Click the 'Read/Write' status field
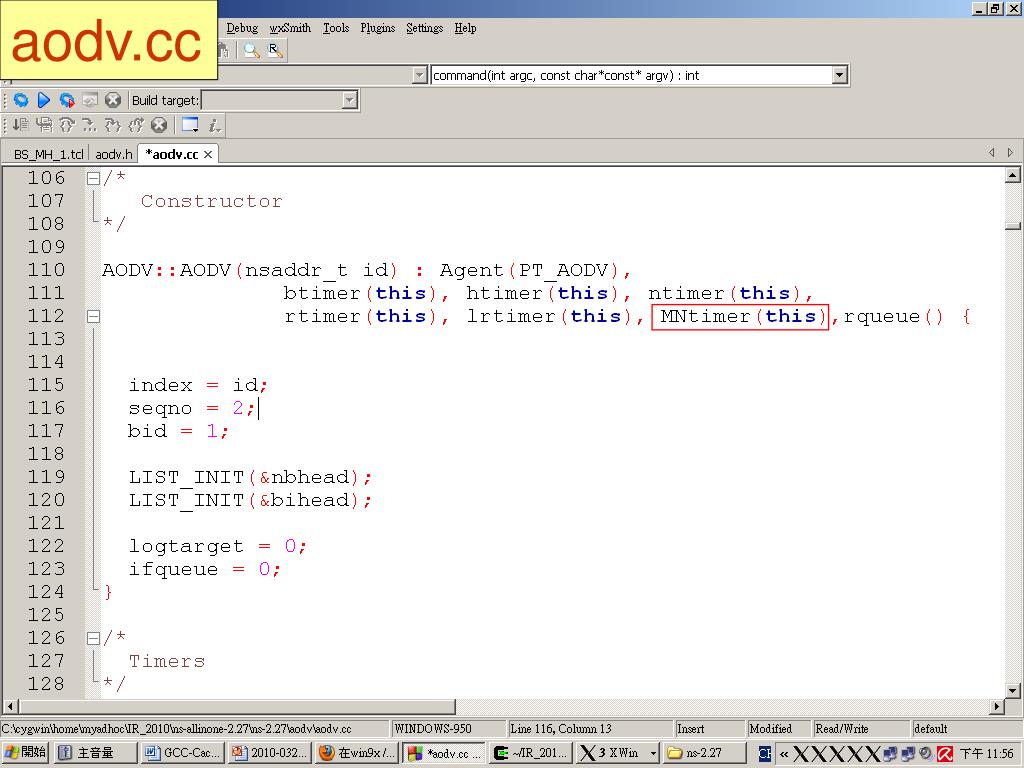 (x=860, y=729)
